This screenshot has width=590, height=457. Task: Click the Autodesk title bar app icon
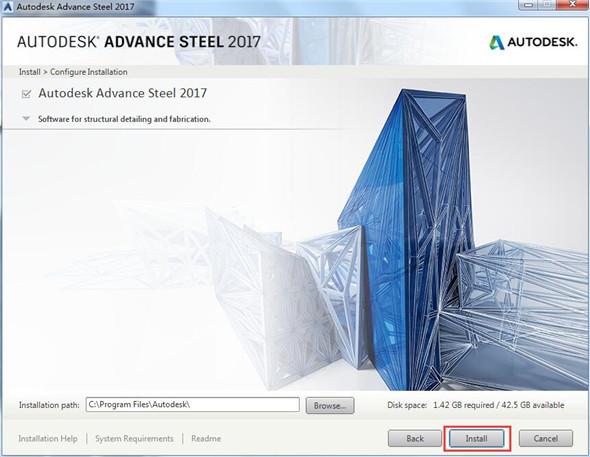pyautogui.click(x=7, y=6)
